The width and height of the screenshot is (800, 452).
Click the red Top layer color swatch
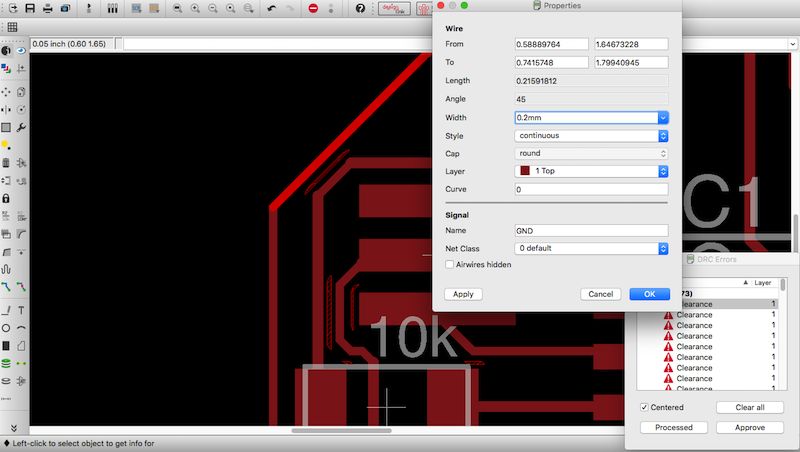pyautogui.click(x=525, y=171)
